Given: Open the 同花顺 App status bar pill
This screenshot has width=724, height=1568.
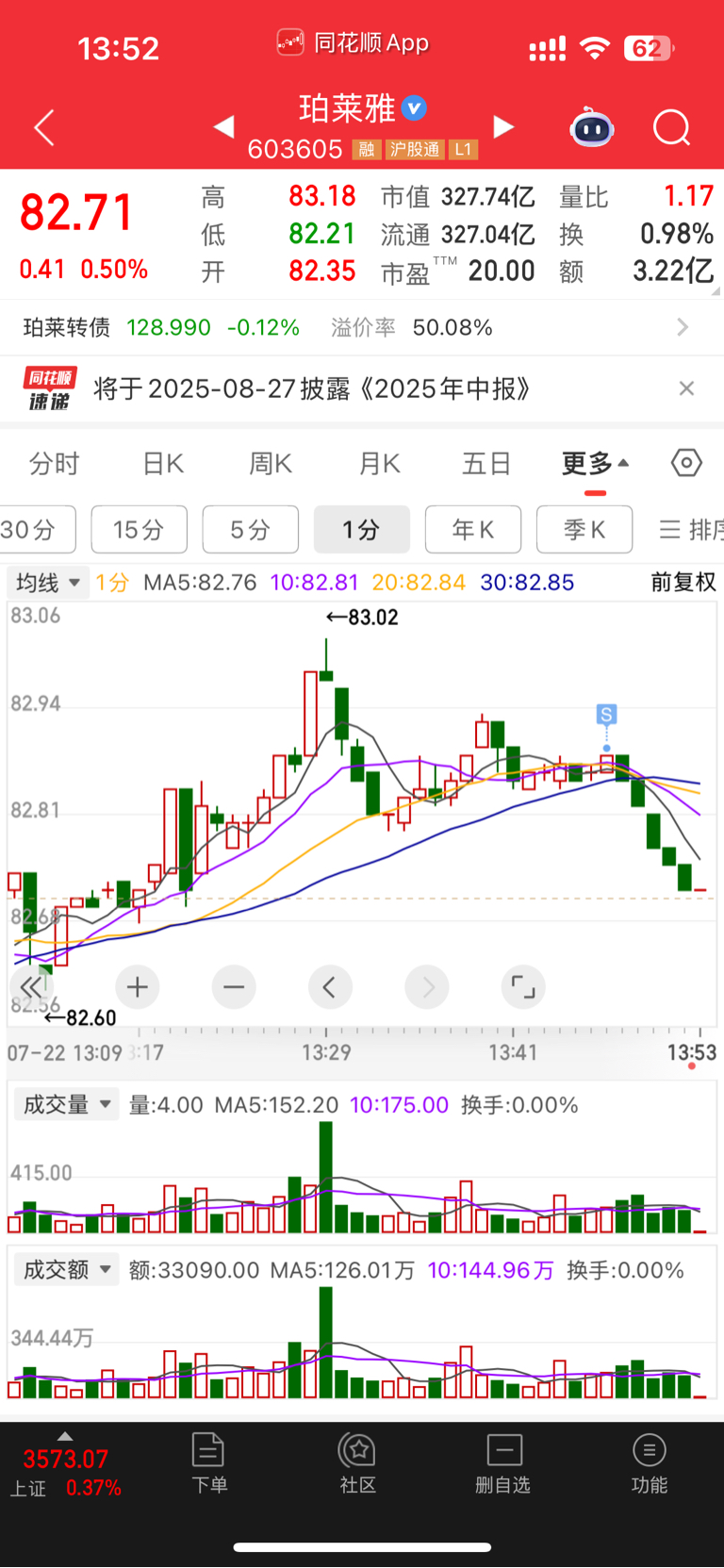Looking at the screenshot, I should (354, 42).
